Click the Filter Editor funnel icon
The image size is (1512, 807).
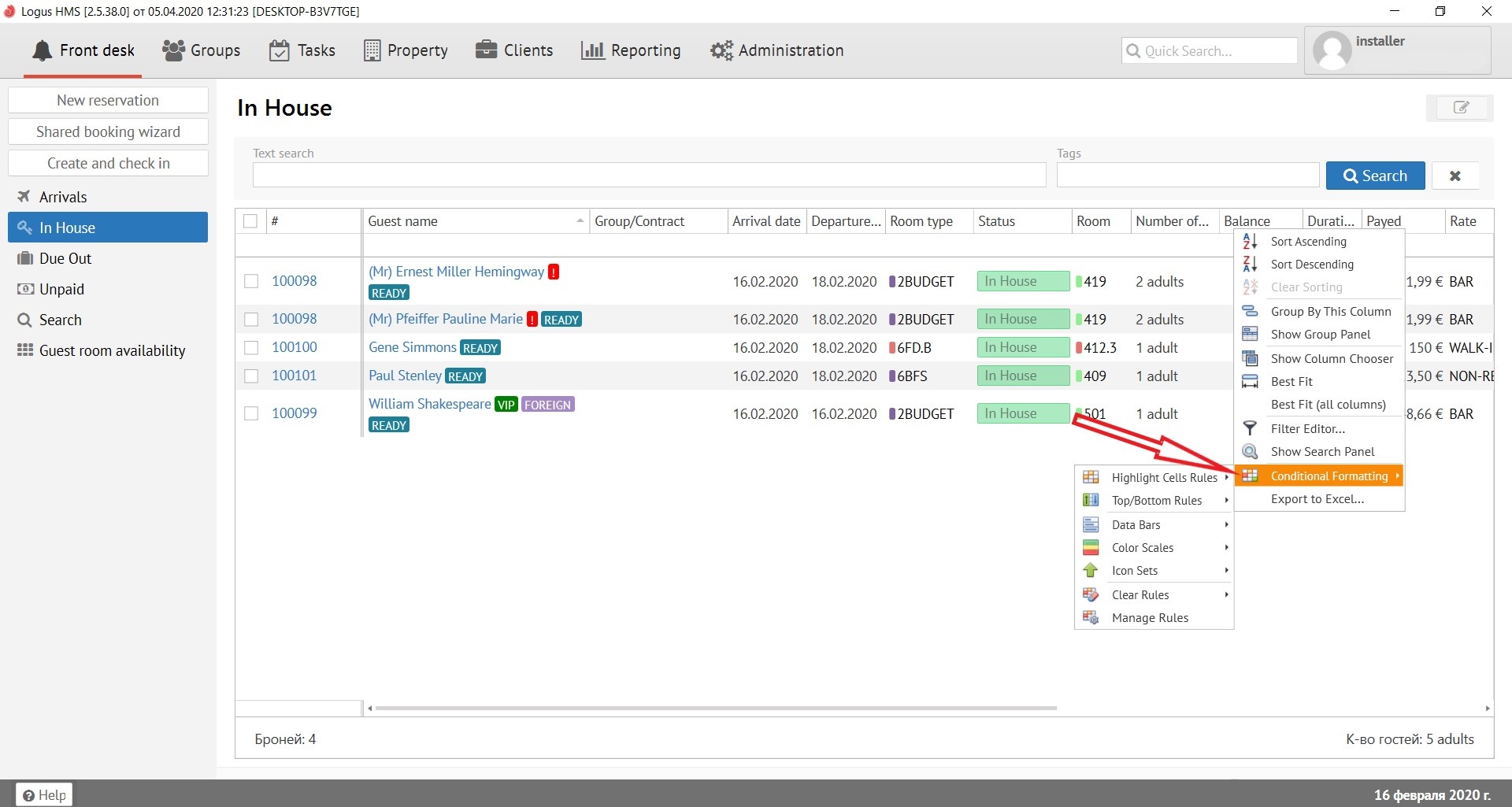[1250, 428]
